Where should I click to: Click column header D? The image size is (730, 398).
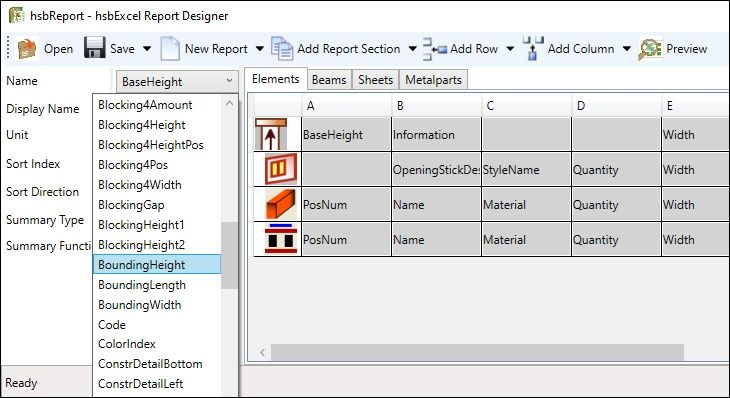pos(616,106)
